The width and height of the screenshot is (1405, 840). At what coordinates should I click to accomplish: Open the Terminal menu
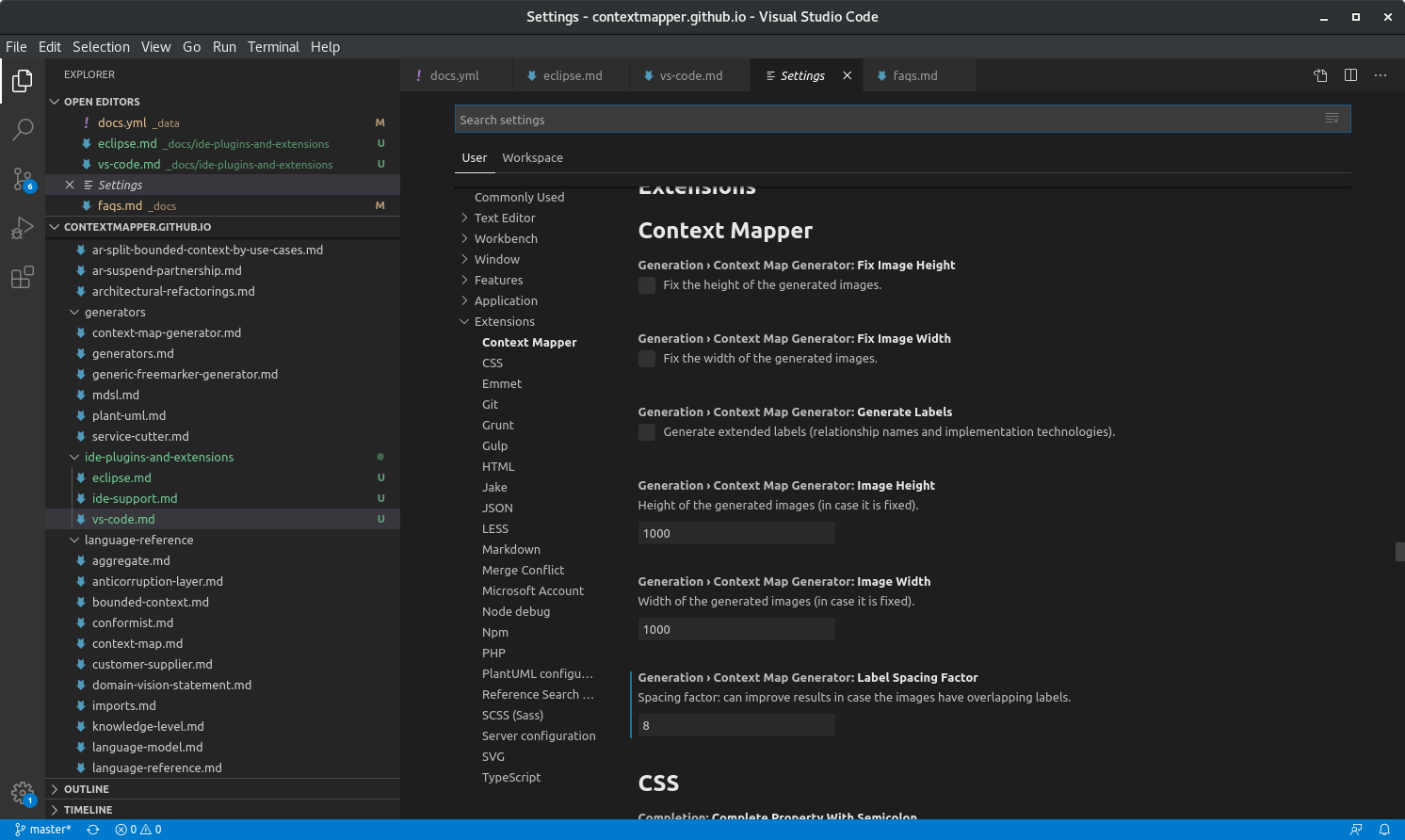(273, 47)
